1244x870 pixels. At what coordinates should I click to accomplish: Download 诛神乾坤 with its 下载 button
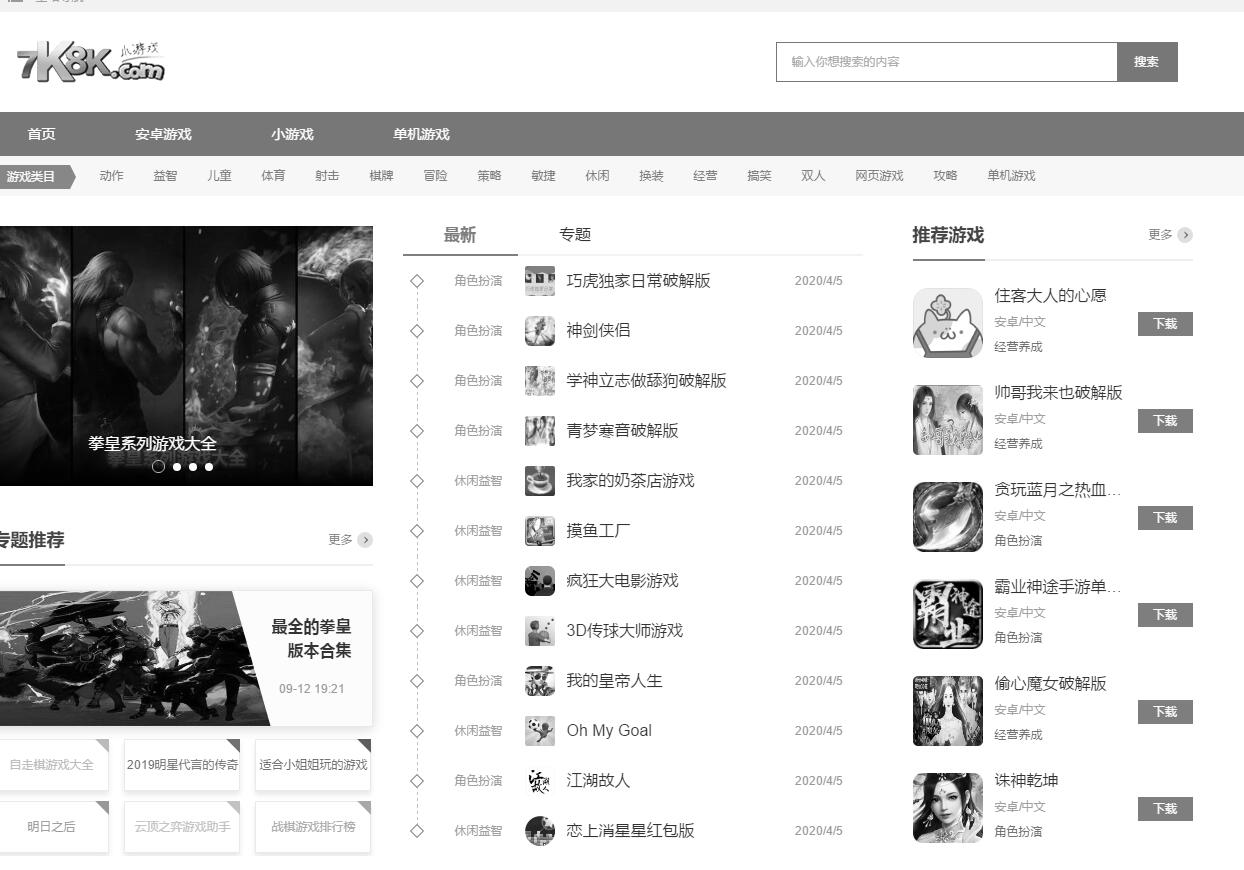coord(1165,809)
